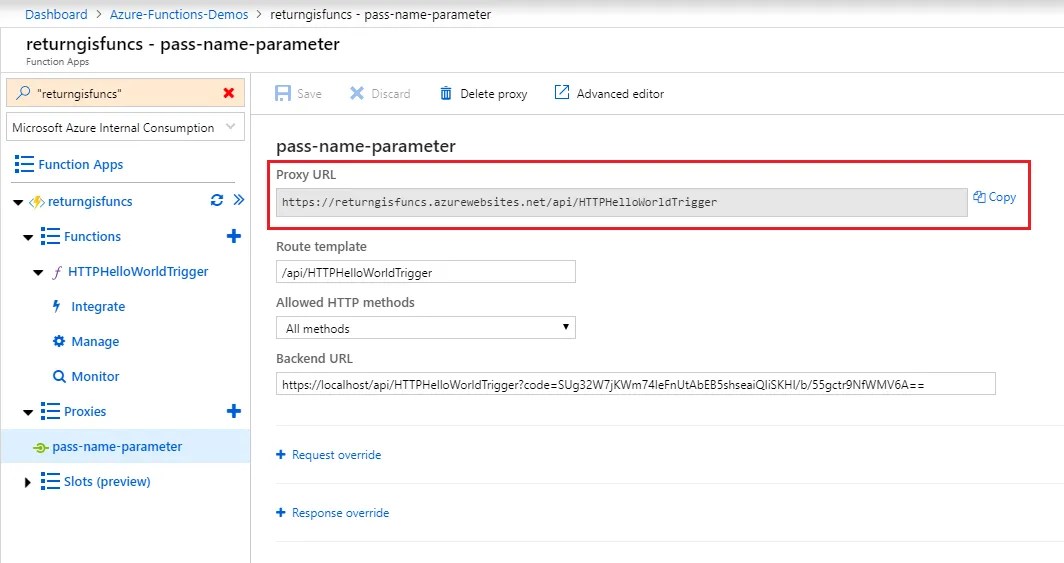Open Function Apps list
Viewport: 1064px width, 563px height.
[81, 164]
